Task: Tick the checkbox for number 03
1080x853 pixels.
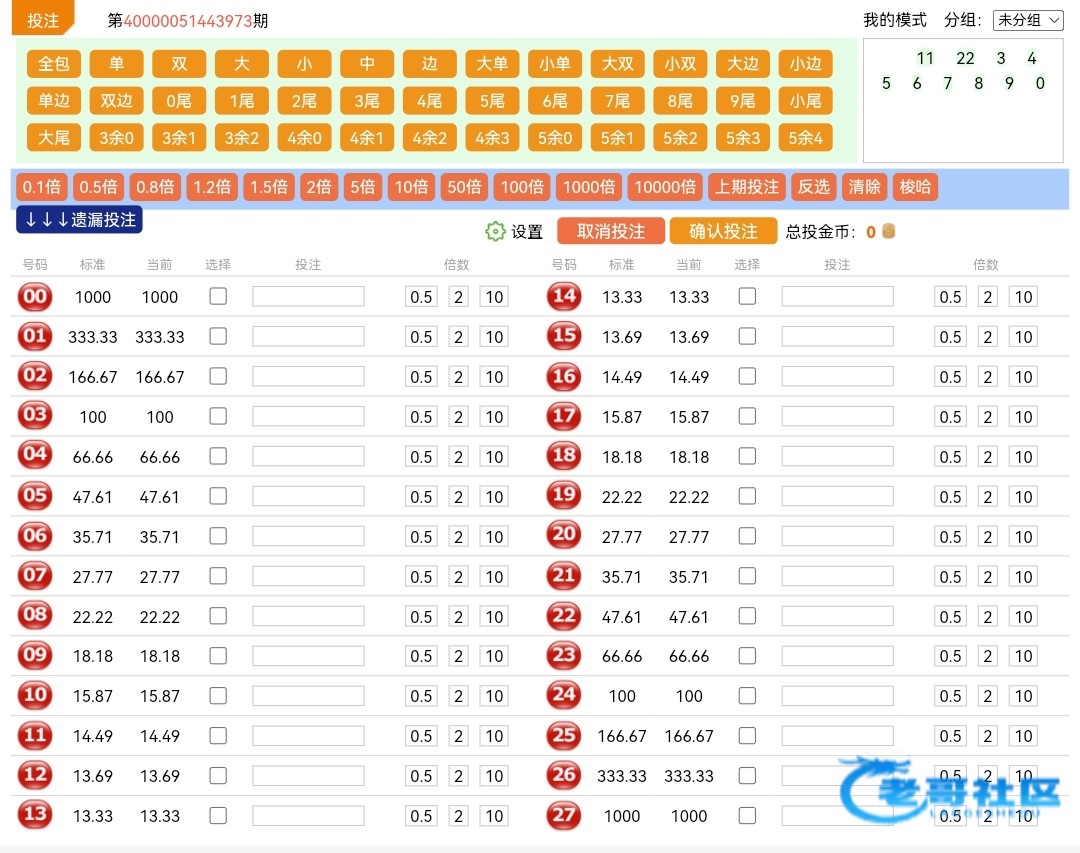Action: click(x=218, y=416)
